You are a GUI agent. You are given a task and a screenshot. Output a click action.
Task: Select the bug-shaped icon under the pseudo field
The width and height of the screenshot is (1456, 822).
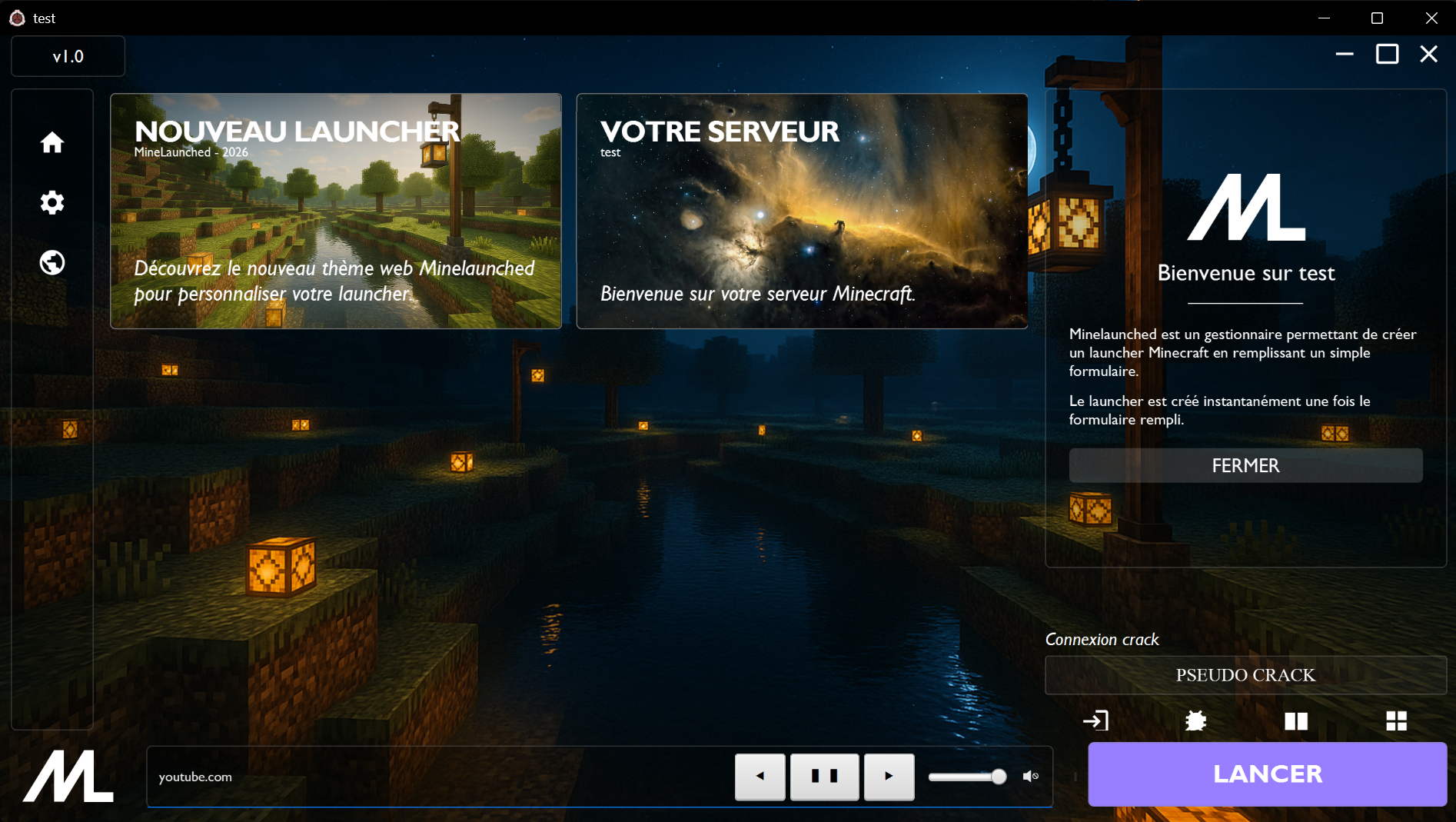pyautogui.click(x=1195, y=720)
